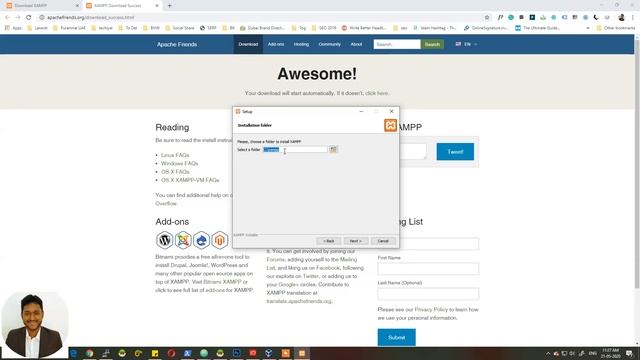Click the address bar URL
Image resolution: width=640 pixels, height=360 pixels.
pos(91,18)
